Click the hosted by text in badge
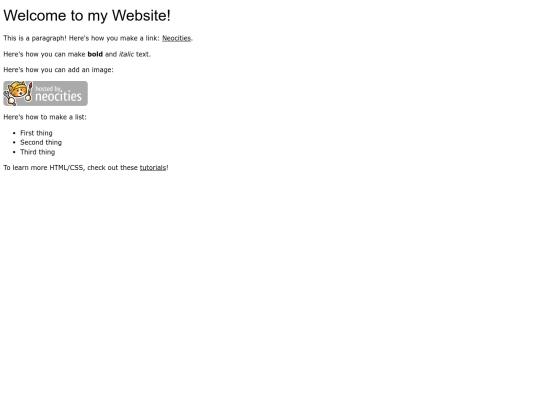The height and width of the screenshot is (405, 540). (x=48, y=89)
